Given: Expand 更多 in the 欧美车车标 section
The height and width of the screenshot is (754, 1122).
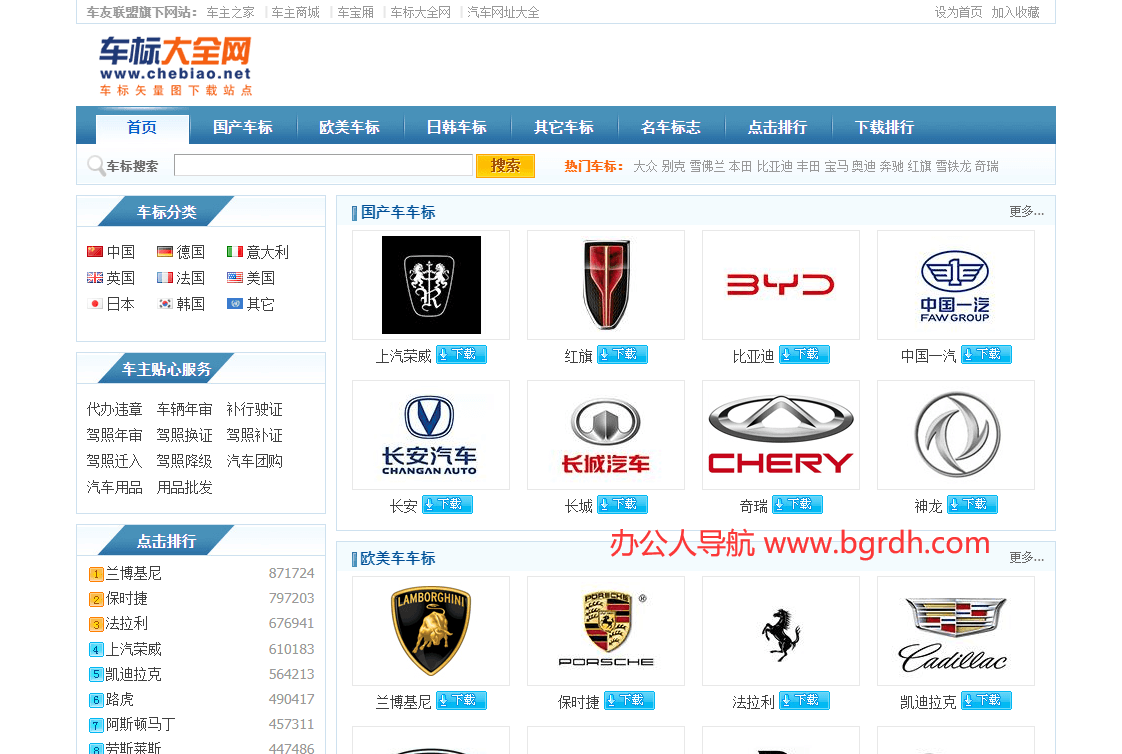Looking at the screenshot, I should [1025, 558].
